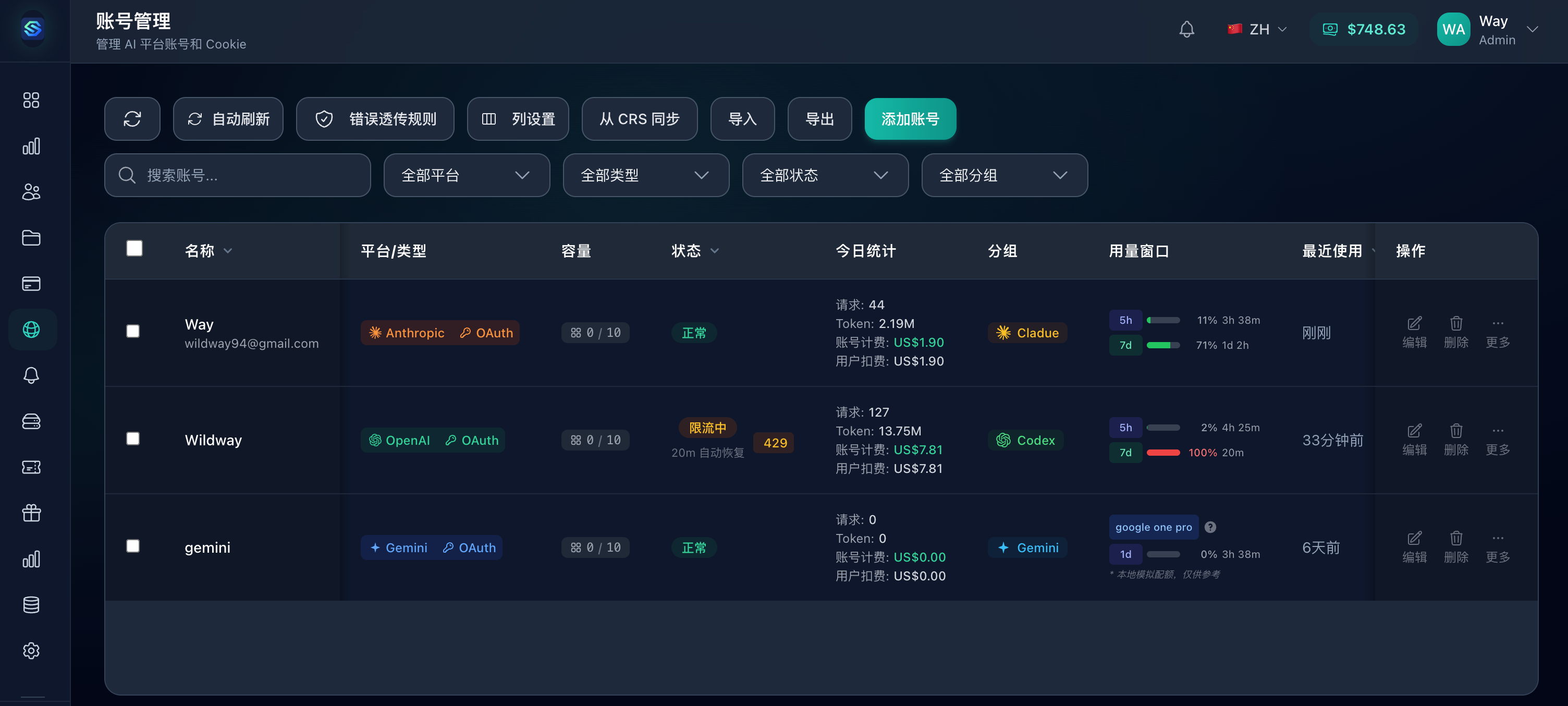
Task: Click help icon beside google one pro
Action: [1210, 527]
